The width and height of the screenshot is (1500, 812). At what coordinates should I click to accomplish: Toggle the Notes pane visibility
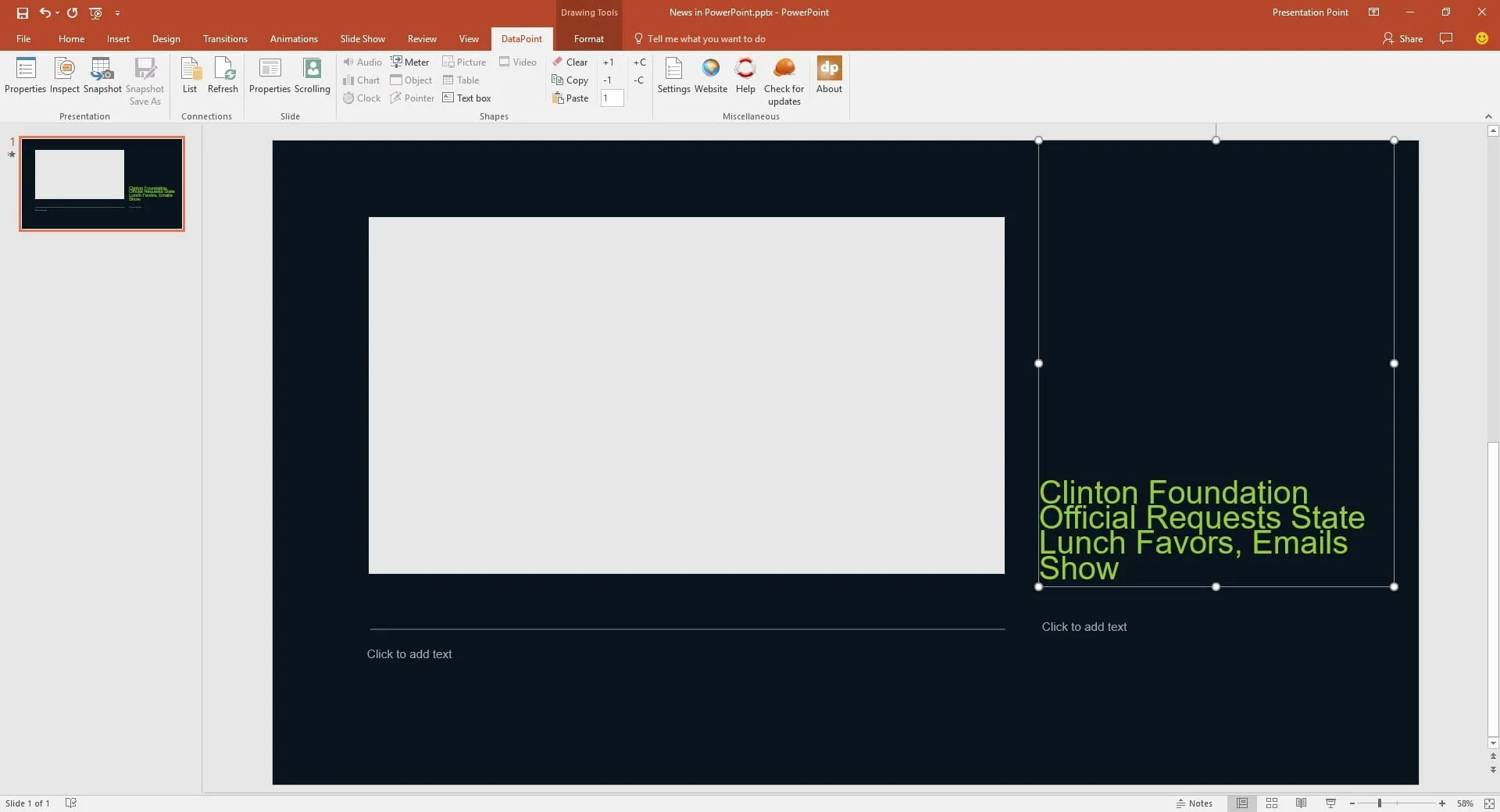(x=1196, y=803)
